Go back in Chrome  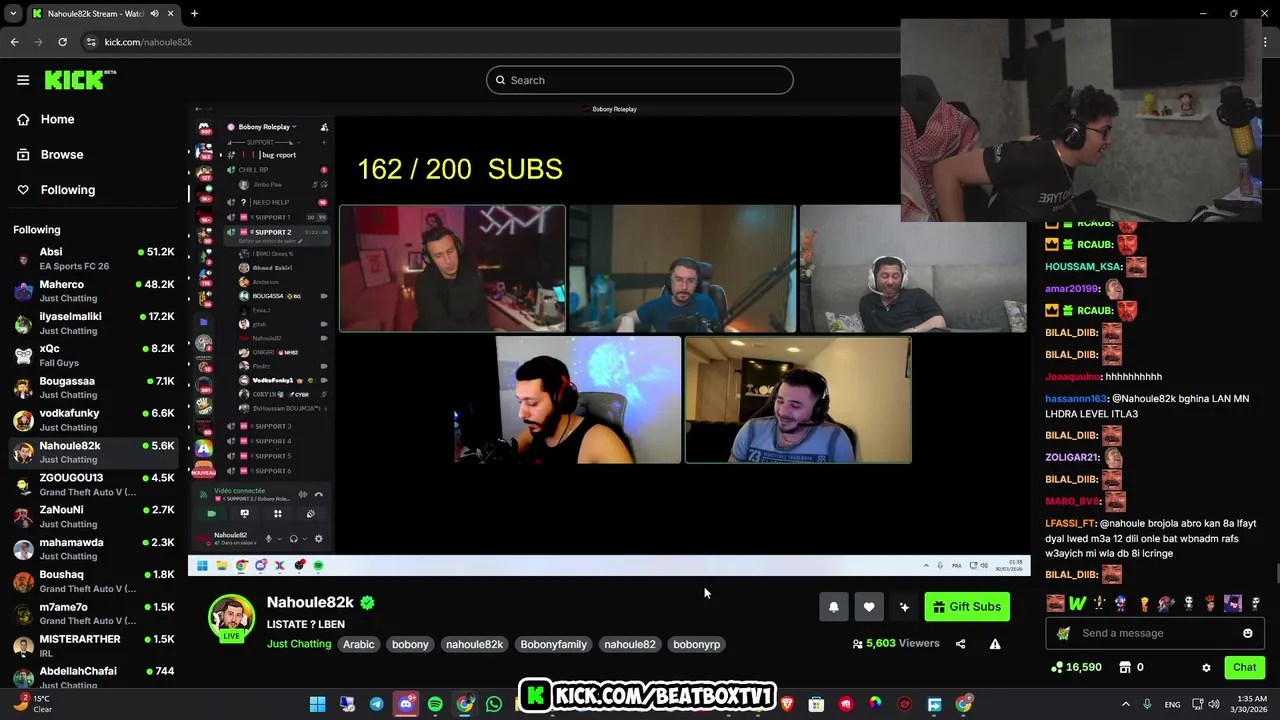(x=14, y=42)
